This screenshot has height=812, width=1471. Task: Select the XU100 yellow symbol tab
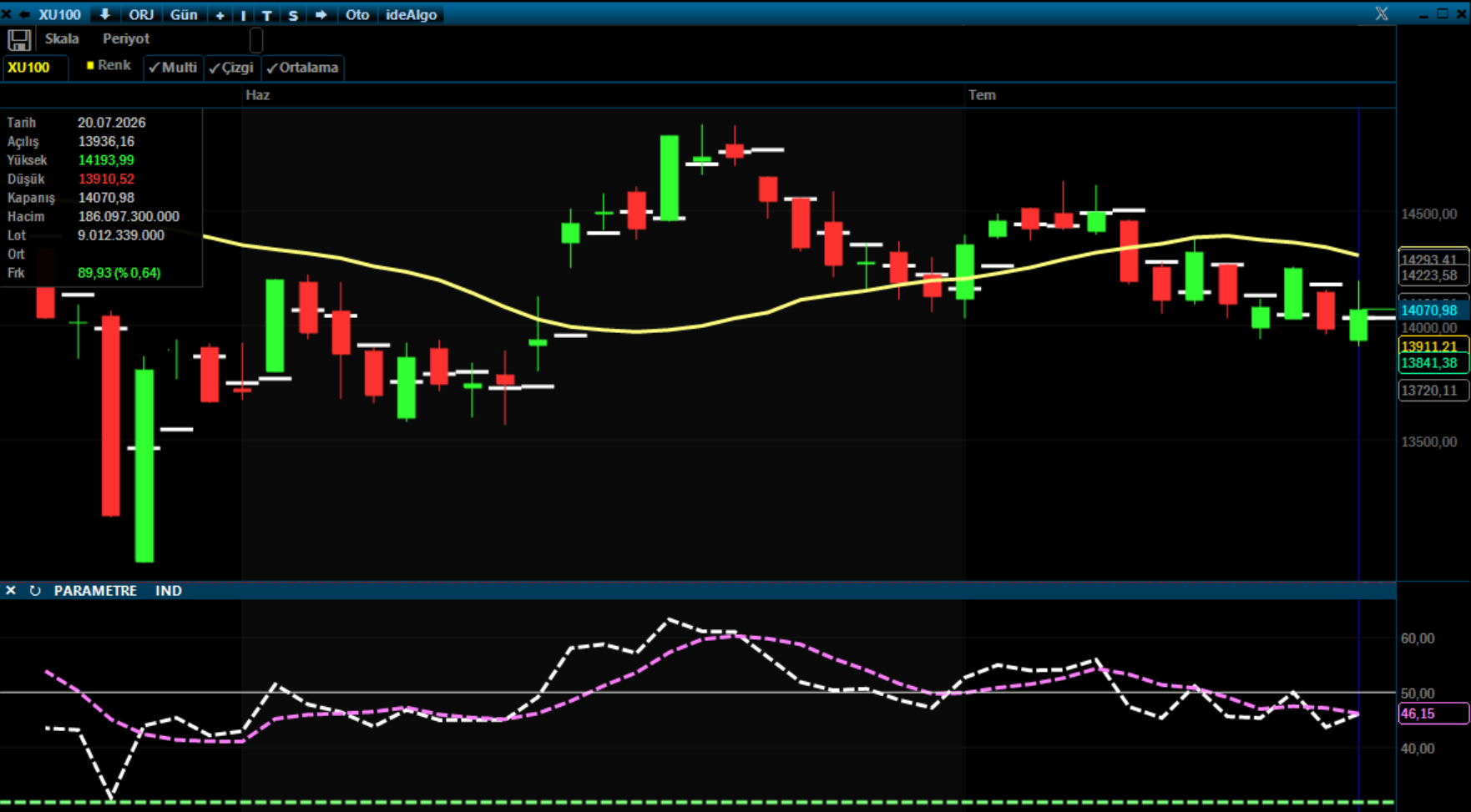[x=29, y=68]
